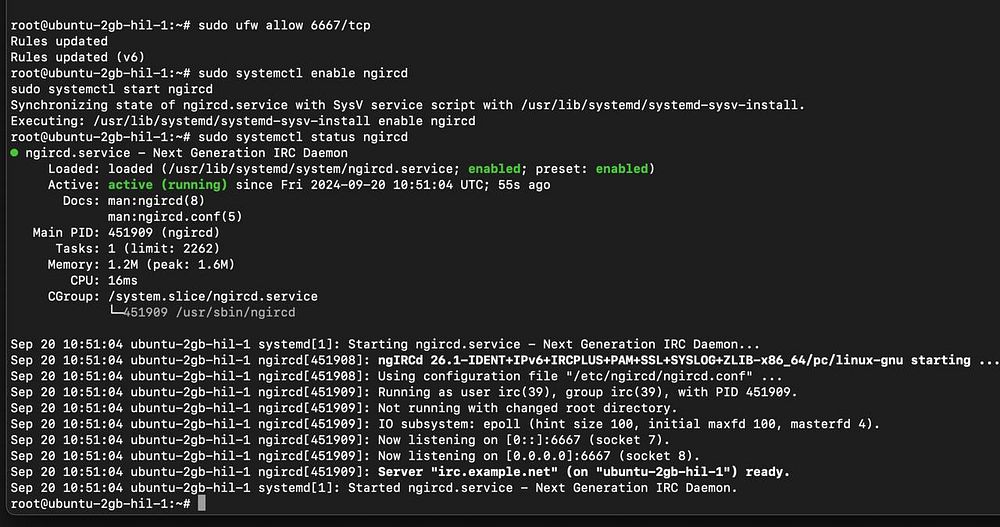
Task: Click the green service status dot
Action: (14, 153)
